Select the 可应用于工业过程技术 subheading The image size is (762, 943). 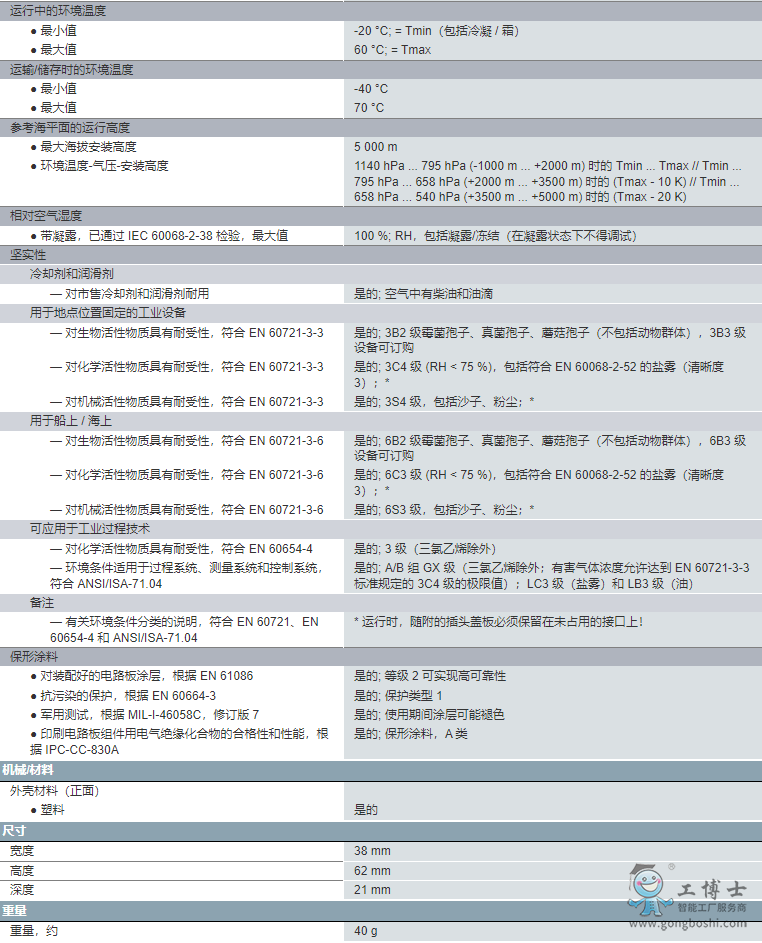(x=90, y=529)
